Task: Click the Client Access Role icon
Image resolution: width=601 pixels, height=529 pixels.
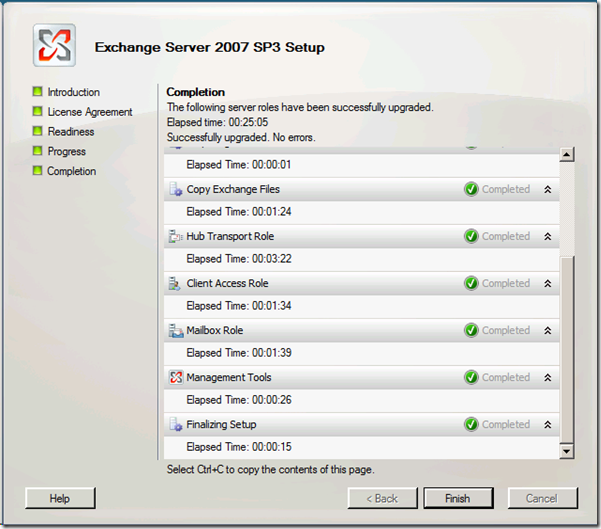Action: click(175, 284)
